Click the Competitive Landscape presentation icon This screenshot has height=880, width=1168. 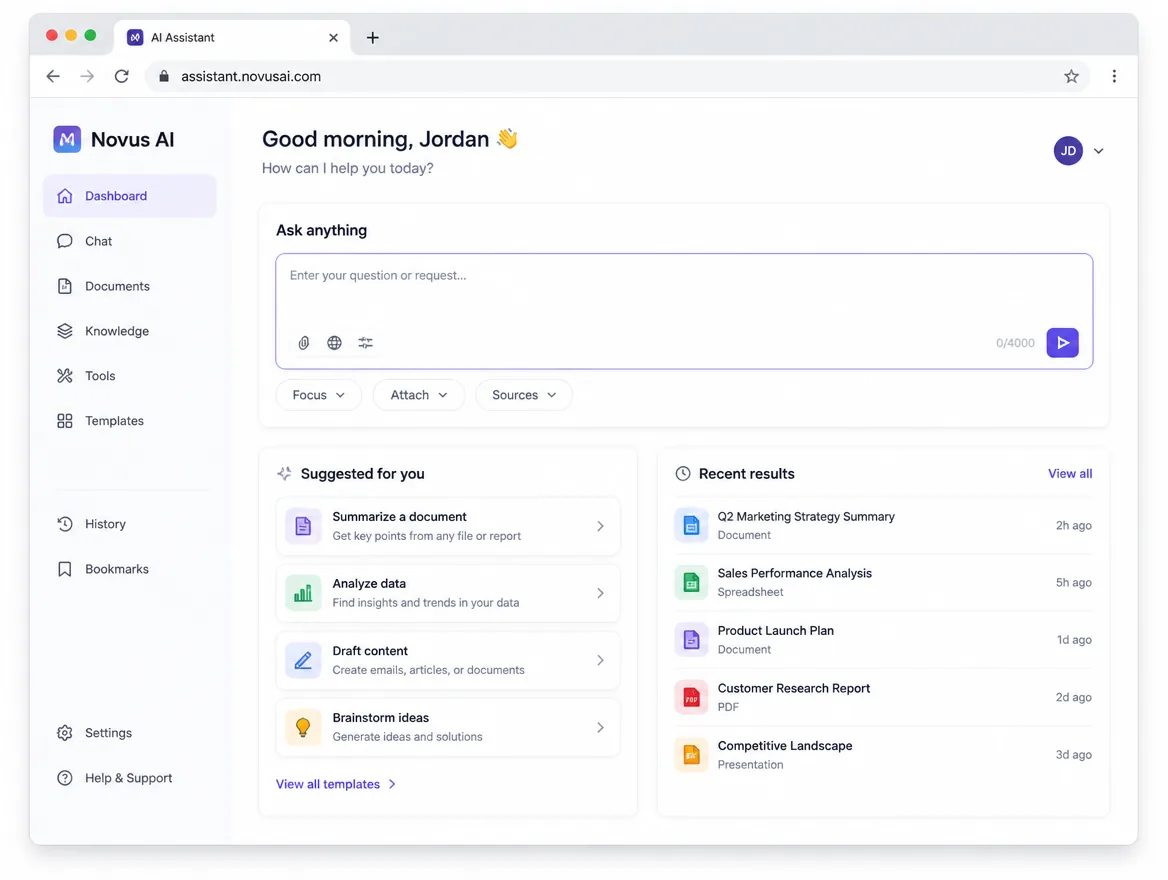(691, 755)
